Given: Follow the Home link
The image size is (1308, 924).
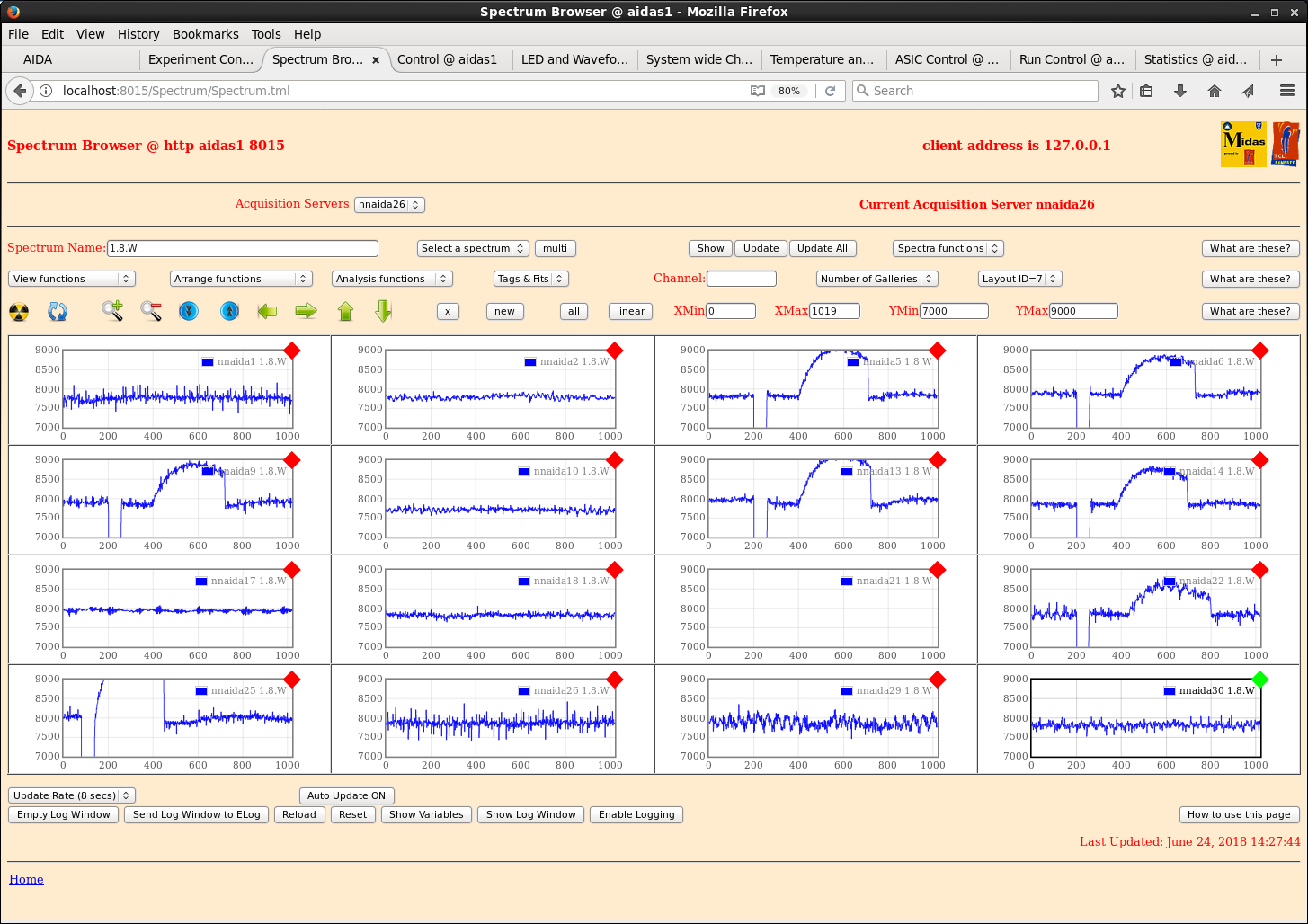Looking at the screenshot, I should point(26,880).
